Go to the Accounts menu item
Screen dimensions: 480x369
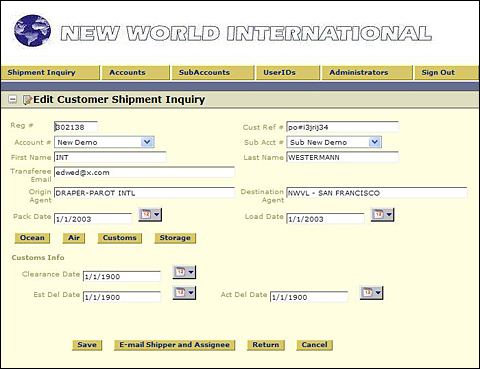click(x=135, y=73)
